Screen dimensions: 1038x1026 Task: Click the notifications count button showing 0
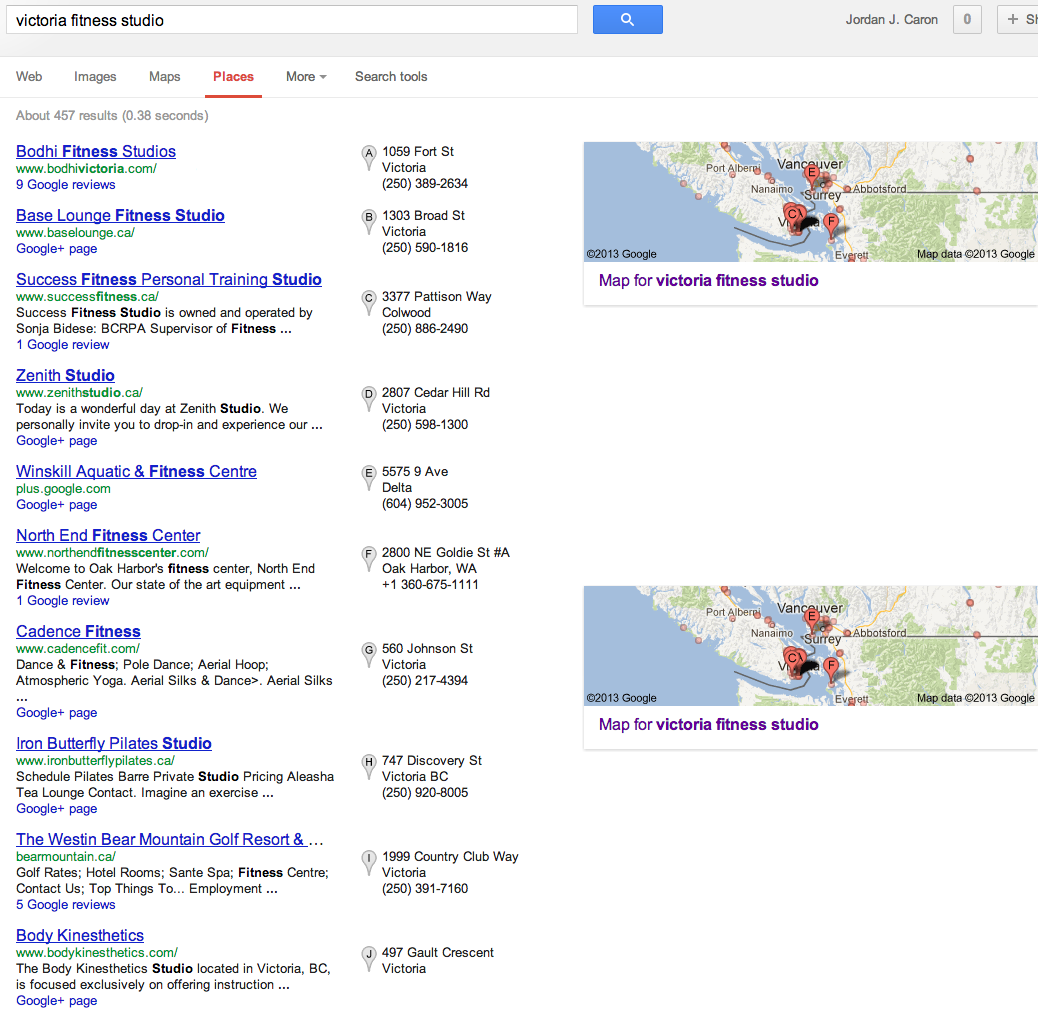tap(967, 20)
